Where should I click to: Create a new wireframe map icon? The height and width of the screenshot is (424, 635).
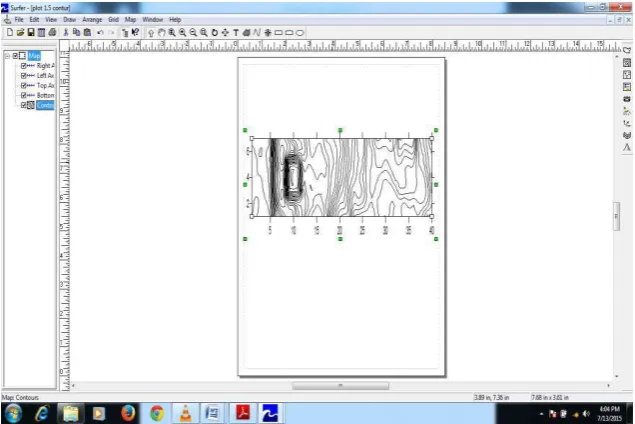(627, 135)
